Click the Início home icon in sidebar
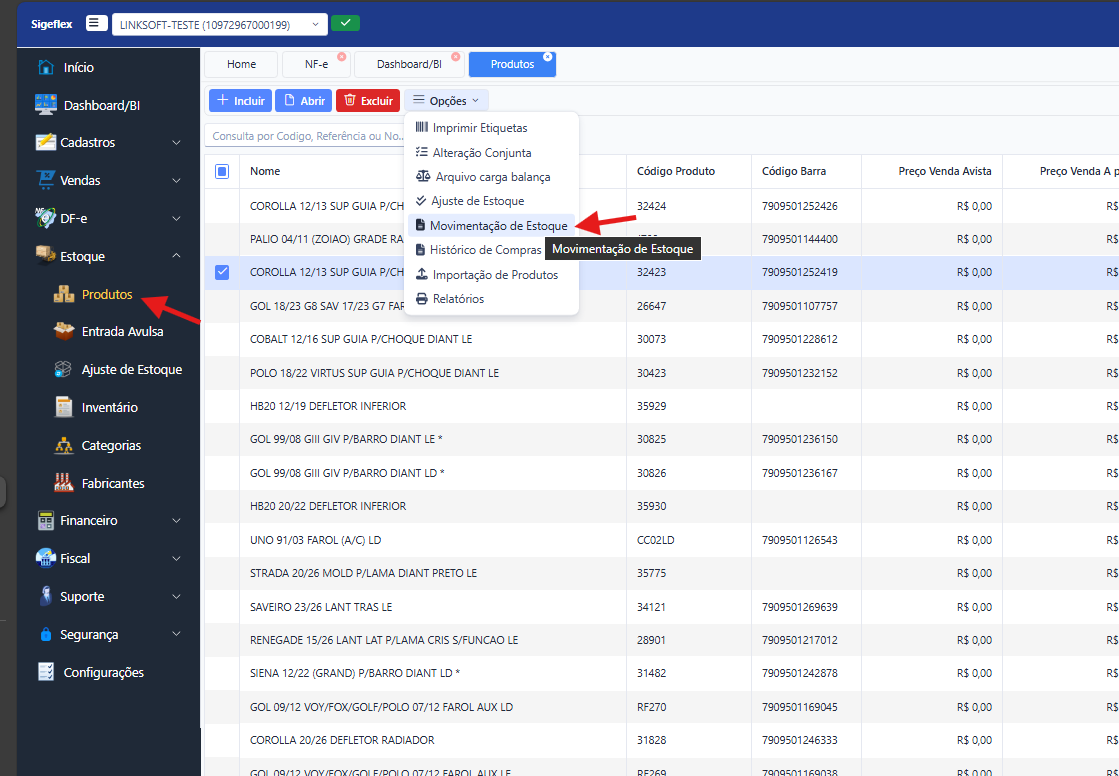 click(x=46, y=67)
